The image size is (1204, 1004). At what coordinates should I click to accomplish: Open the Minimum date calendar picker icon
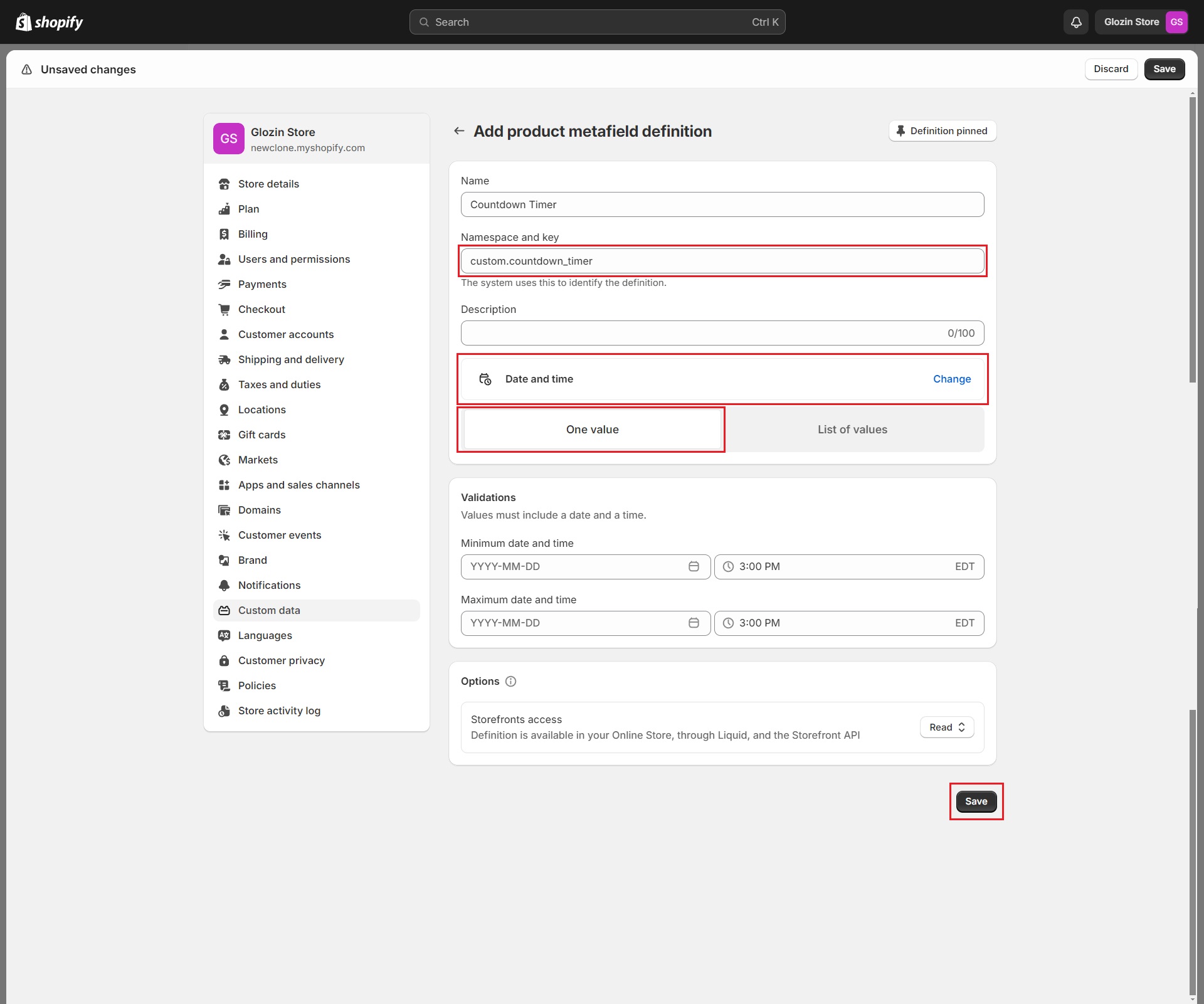click(694, 567)
